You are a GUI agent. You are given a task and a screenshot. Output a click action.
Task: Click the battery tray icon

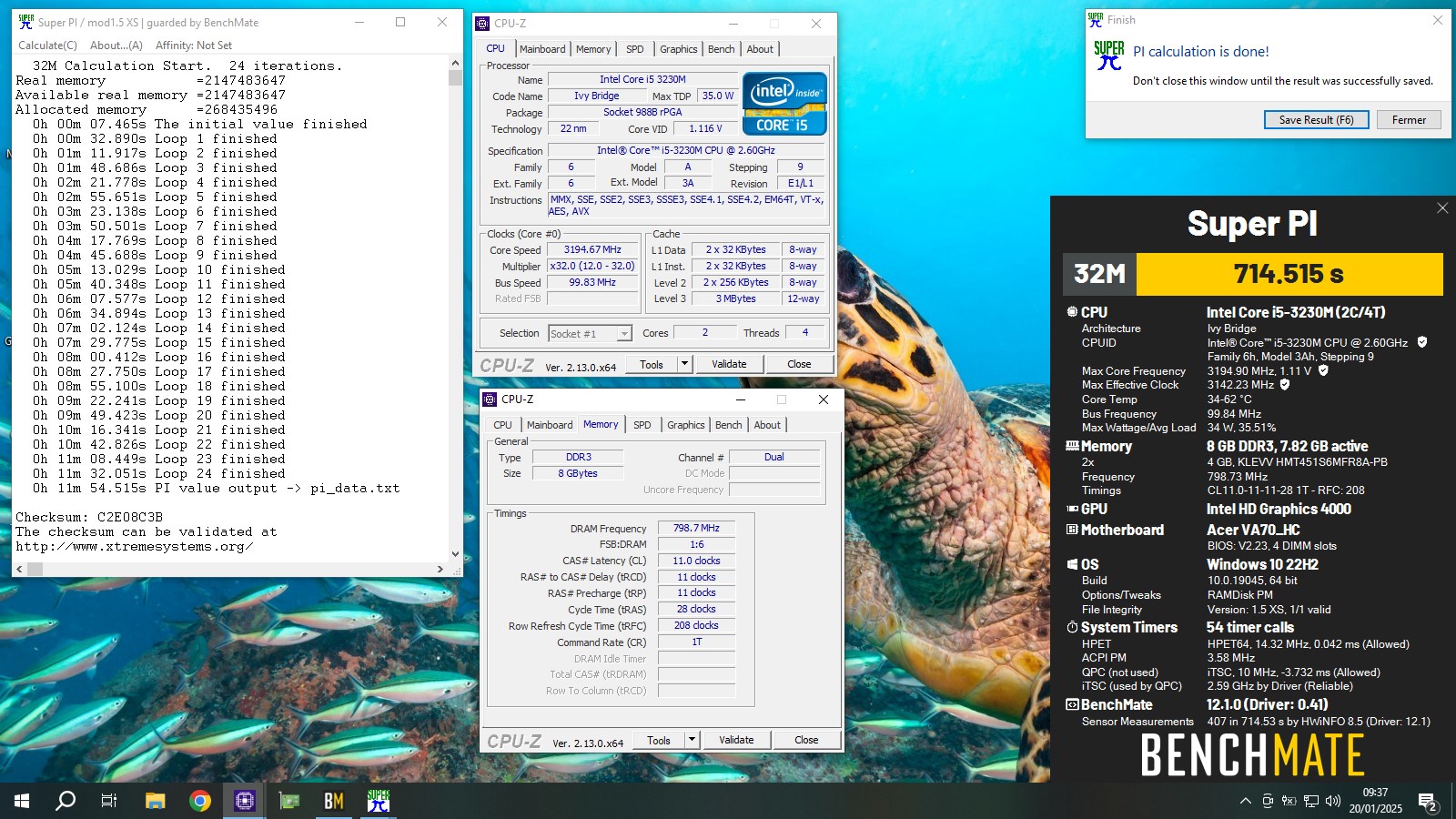click(x=1289, y=801)
